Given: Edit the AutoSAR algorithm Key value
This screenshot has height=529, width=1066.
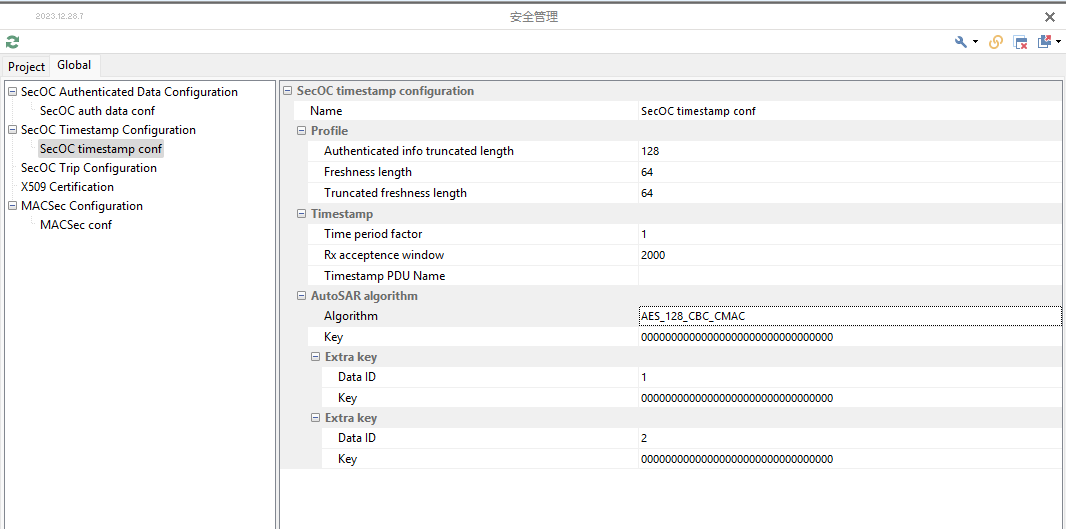Looking at the screenshot, I should click(x=850, y=337).
